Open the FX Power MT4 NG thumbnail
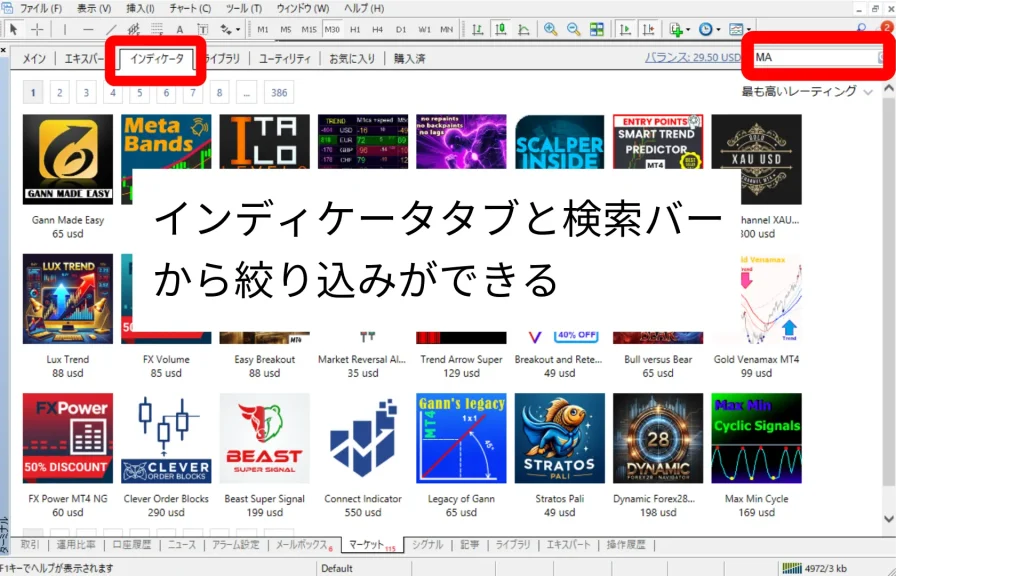 click(68, 438)
